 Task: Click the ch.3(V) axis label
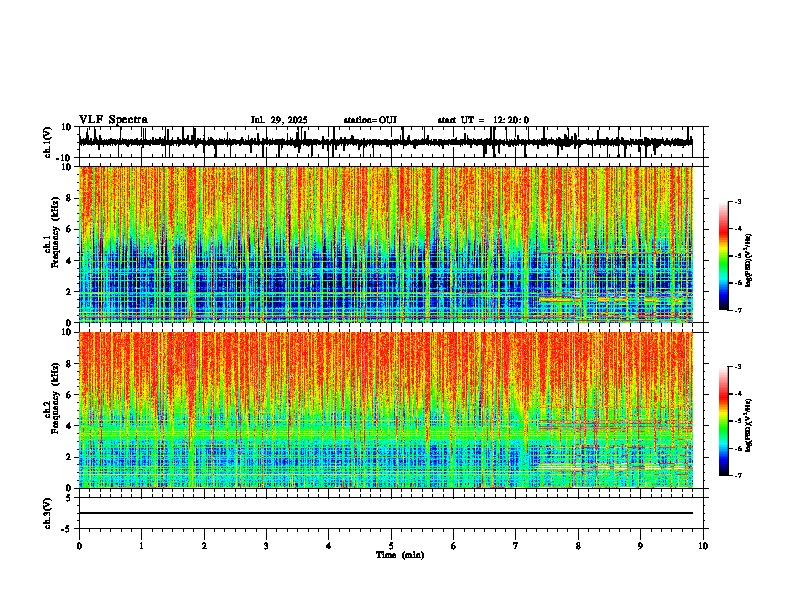tap(48, 513)
